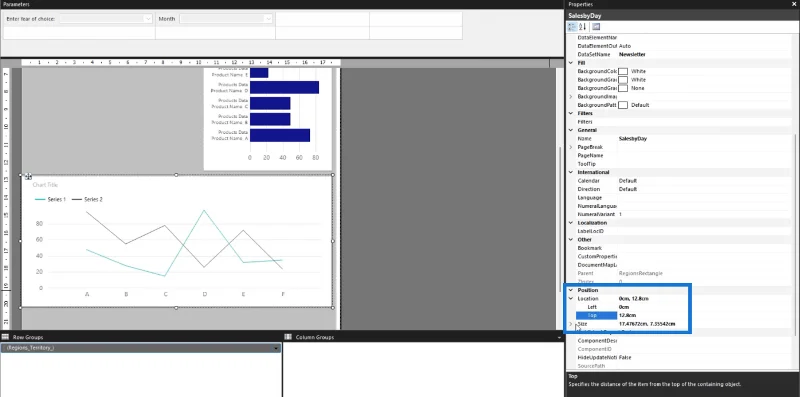Collapse the International property category
800x397 pixels.
(571, 172)
